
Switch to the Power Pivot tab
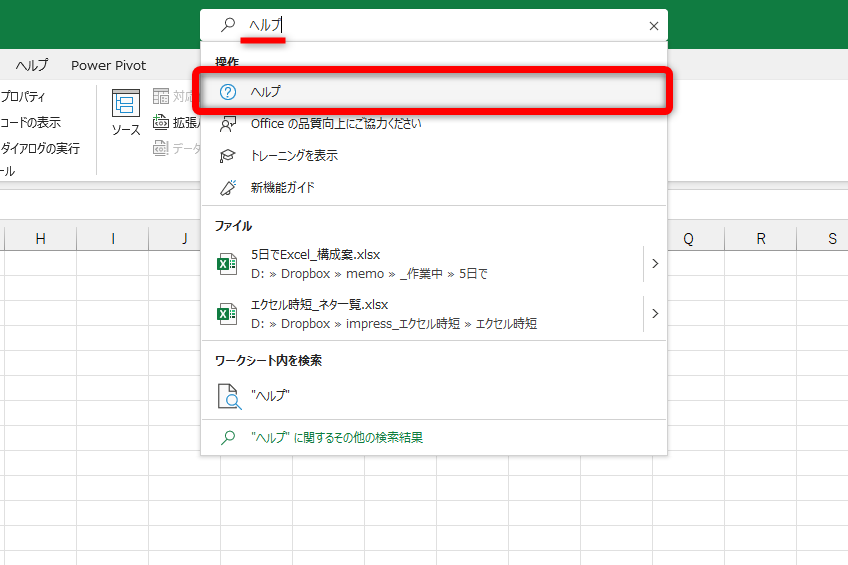[x=109, y=65]
